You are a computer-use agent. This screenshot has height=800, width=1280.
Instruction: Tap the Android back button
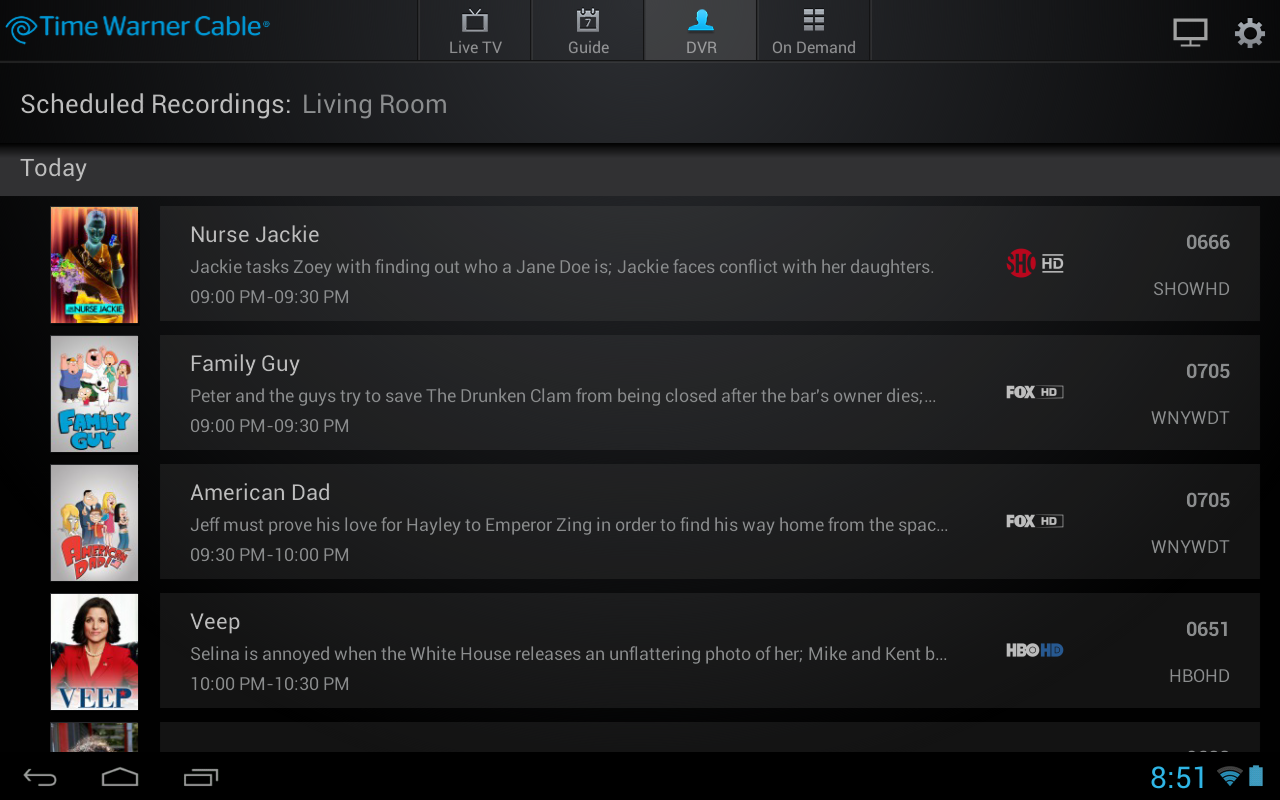(41, 776)
